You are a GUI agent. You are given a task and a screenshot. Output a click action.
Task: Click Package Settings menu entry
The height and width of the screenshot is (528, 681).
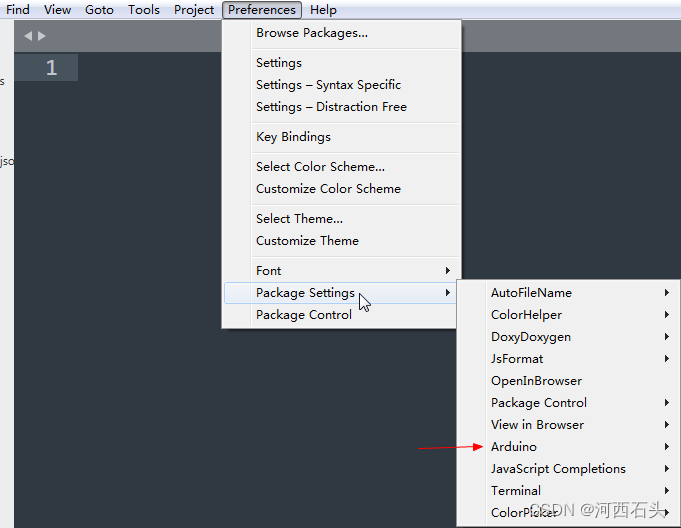click(340, 293)
